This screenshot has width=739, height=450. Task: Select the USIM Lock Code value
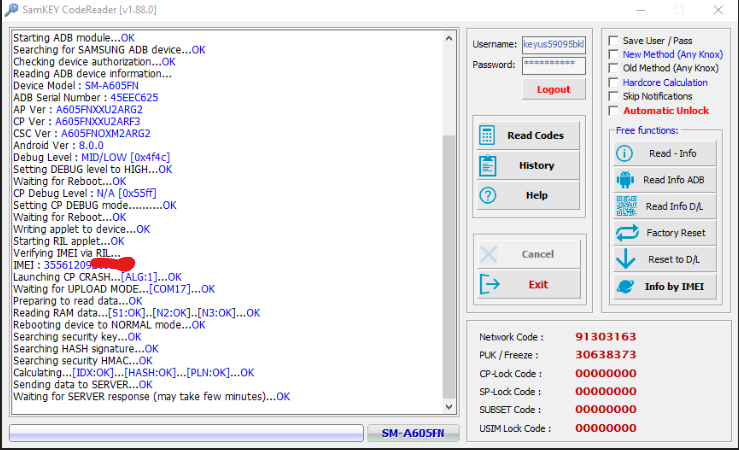[606, 428]
